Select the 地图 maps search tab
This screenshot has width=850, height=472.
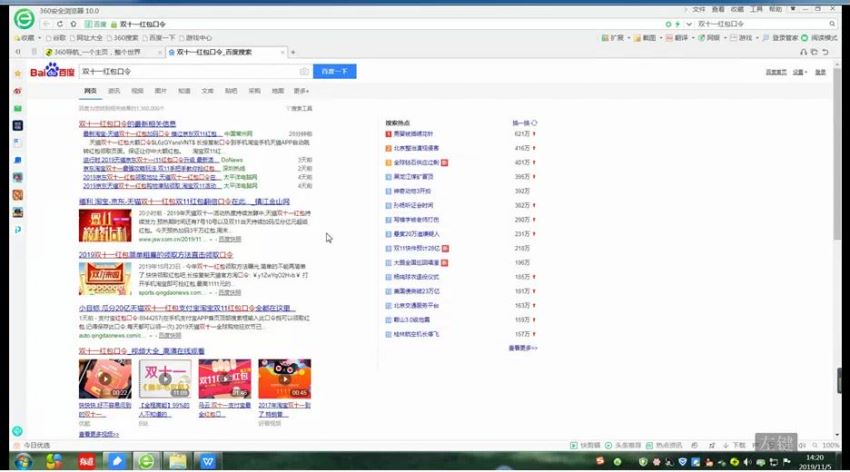[x=278, y=91]
